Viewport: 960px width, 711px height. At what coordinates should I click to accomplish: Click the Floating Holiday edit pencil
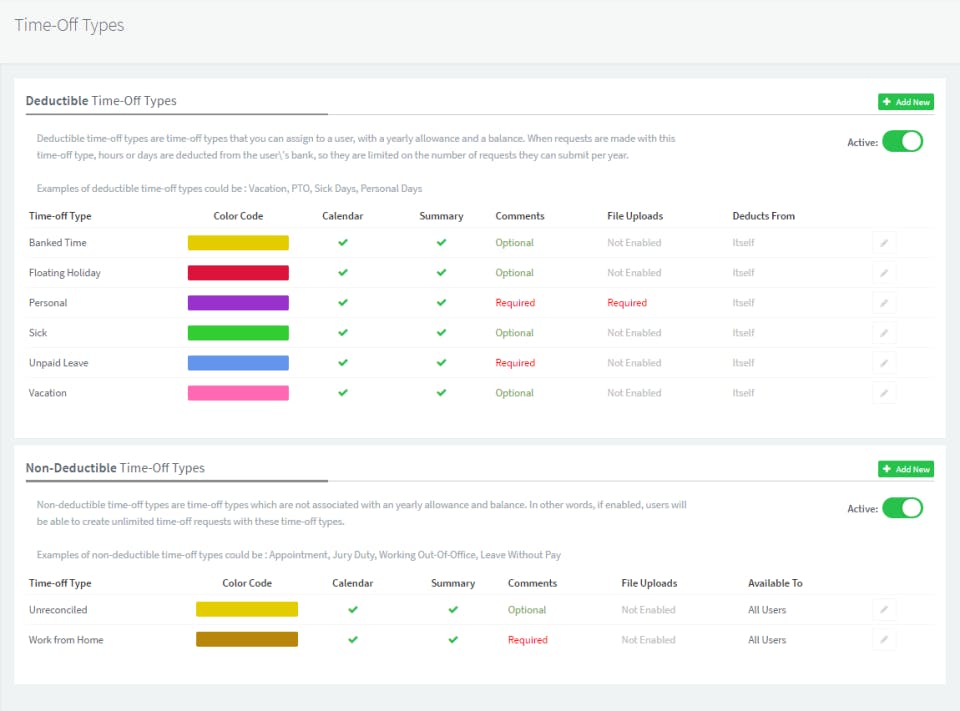(884, 273)
